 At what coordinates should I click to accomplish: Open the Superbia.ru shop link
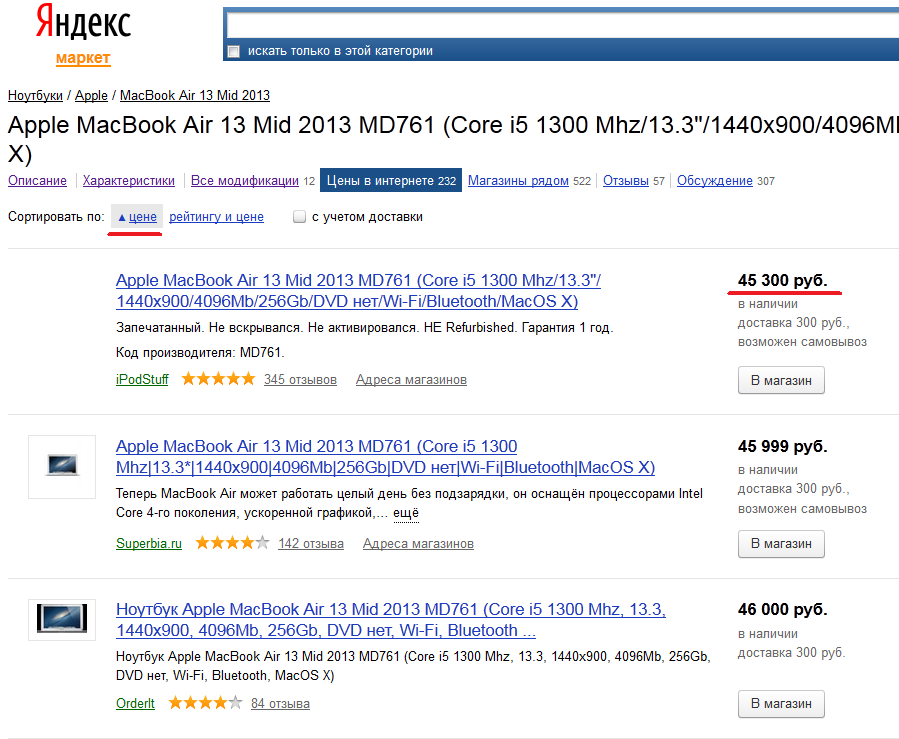click(x=149, y=544)
